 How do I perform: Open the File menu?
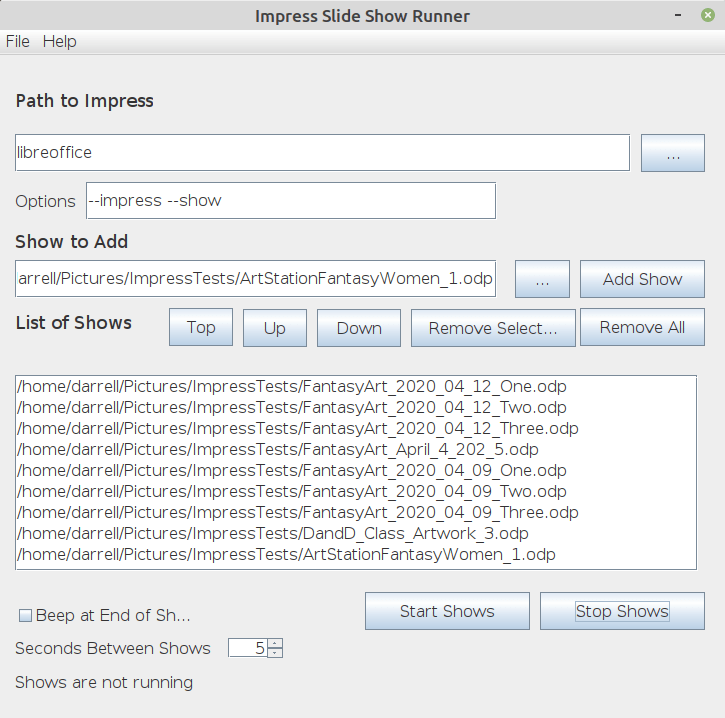(x=18, y=41)
